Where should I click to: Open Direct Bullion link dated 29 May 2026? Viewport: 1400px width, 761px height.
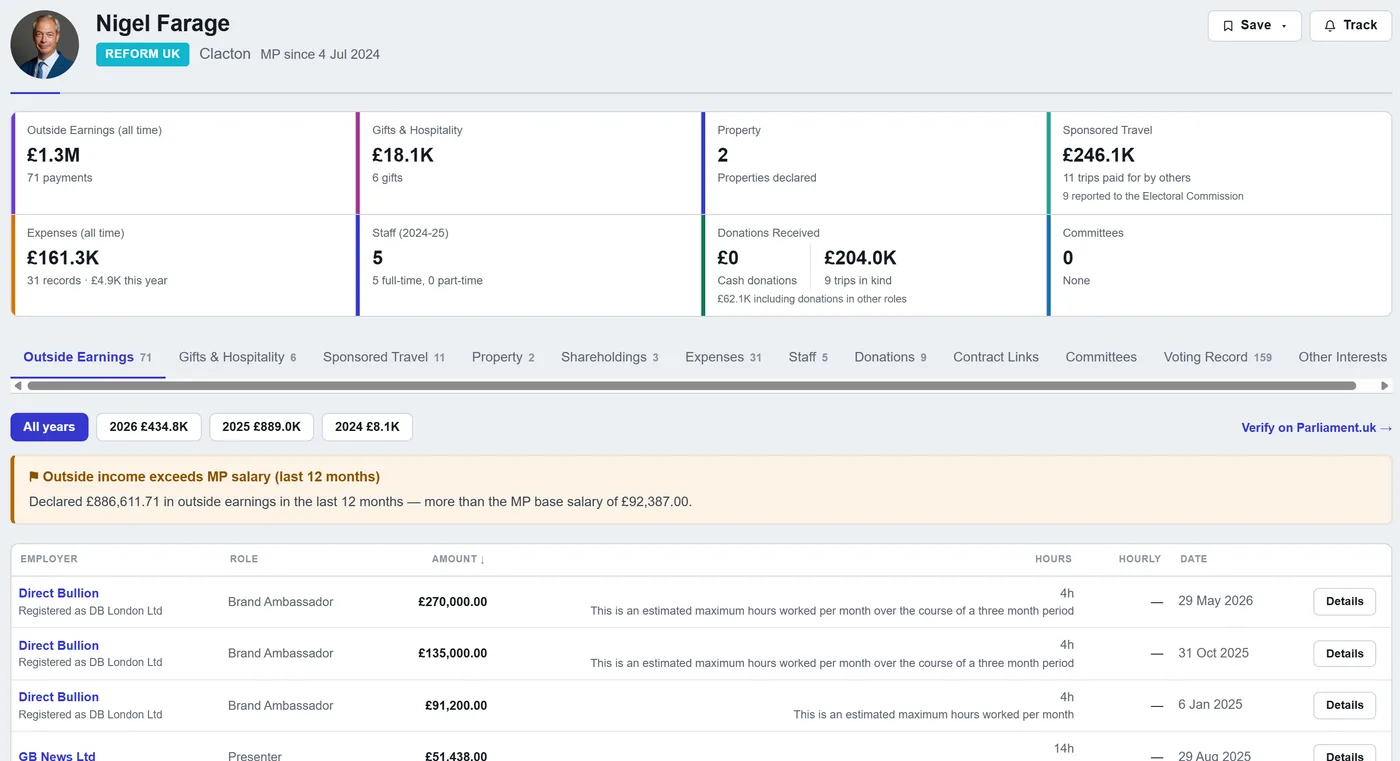(59, 593)
